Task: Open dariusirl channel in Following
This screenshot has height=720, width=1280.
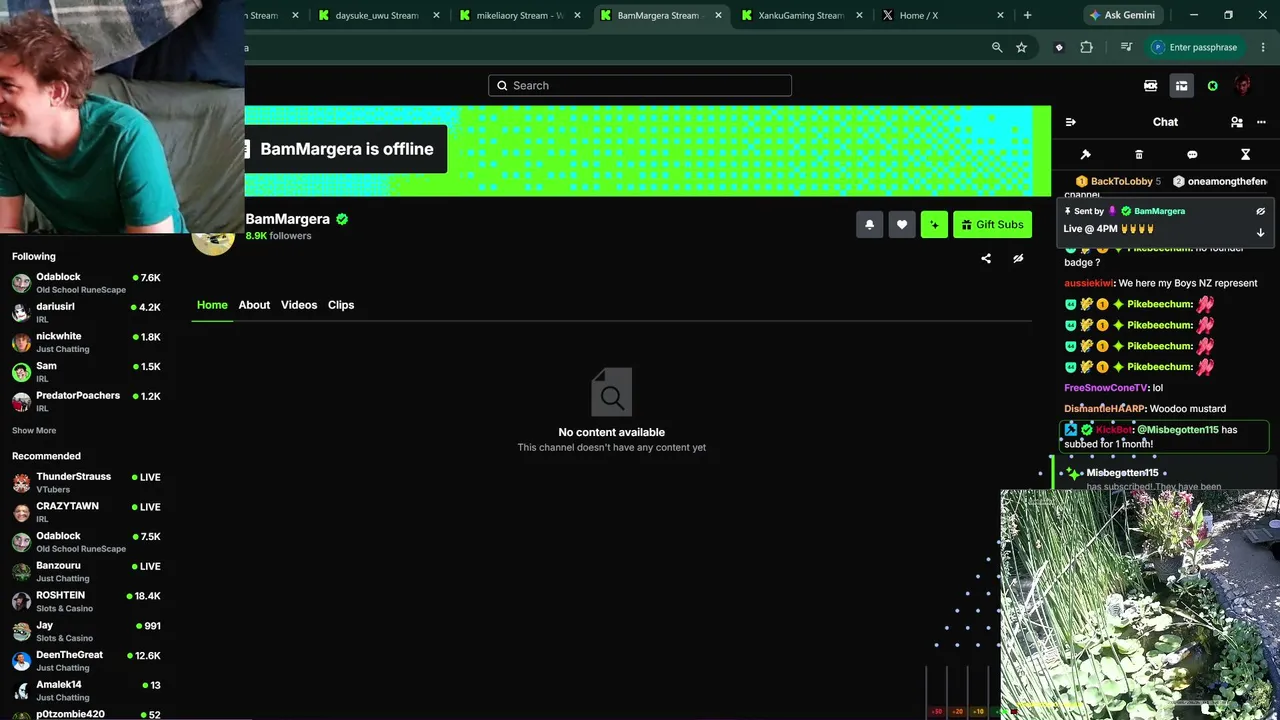Action: (x=86, y=312)
